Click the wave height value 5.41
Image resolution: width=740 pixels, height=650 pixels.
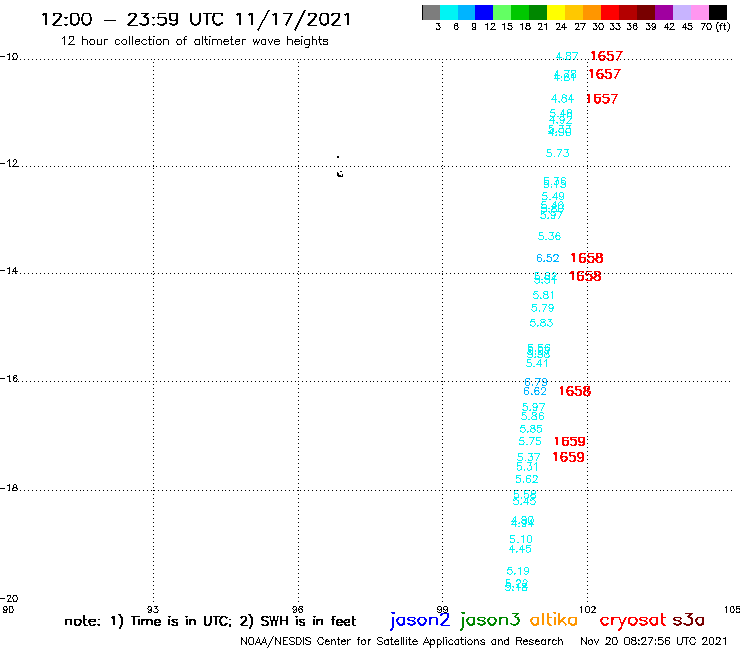[x=537, y=363]
